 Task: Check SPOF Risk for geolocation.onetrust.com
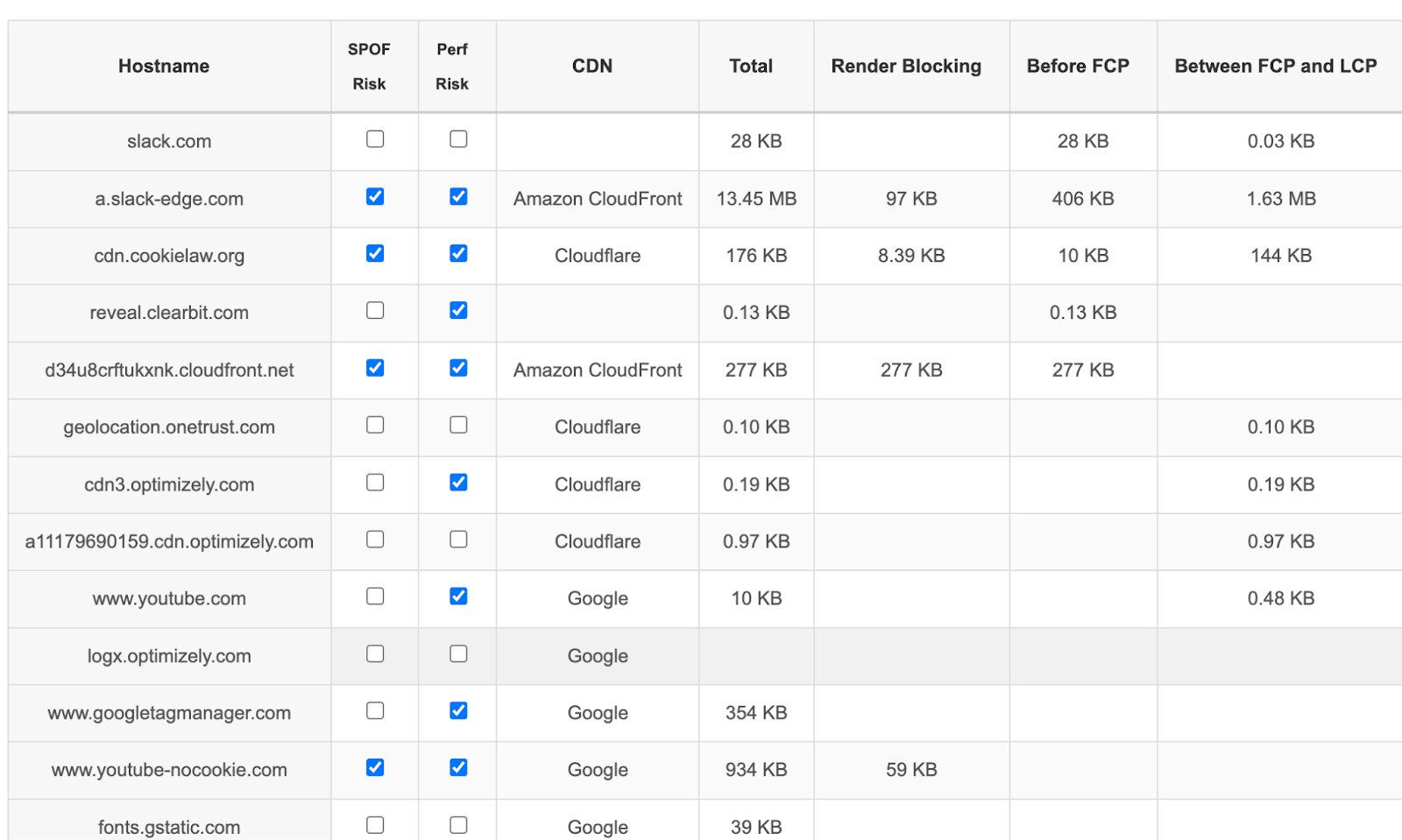pyautogui.click(x=374, y=426)
